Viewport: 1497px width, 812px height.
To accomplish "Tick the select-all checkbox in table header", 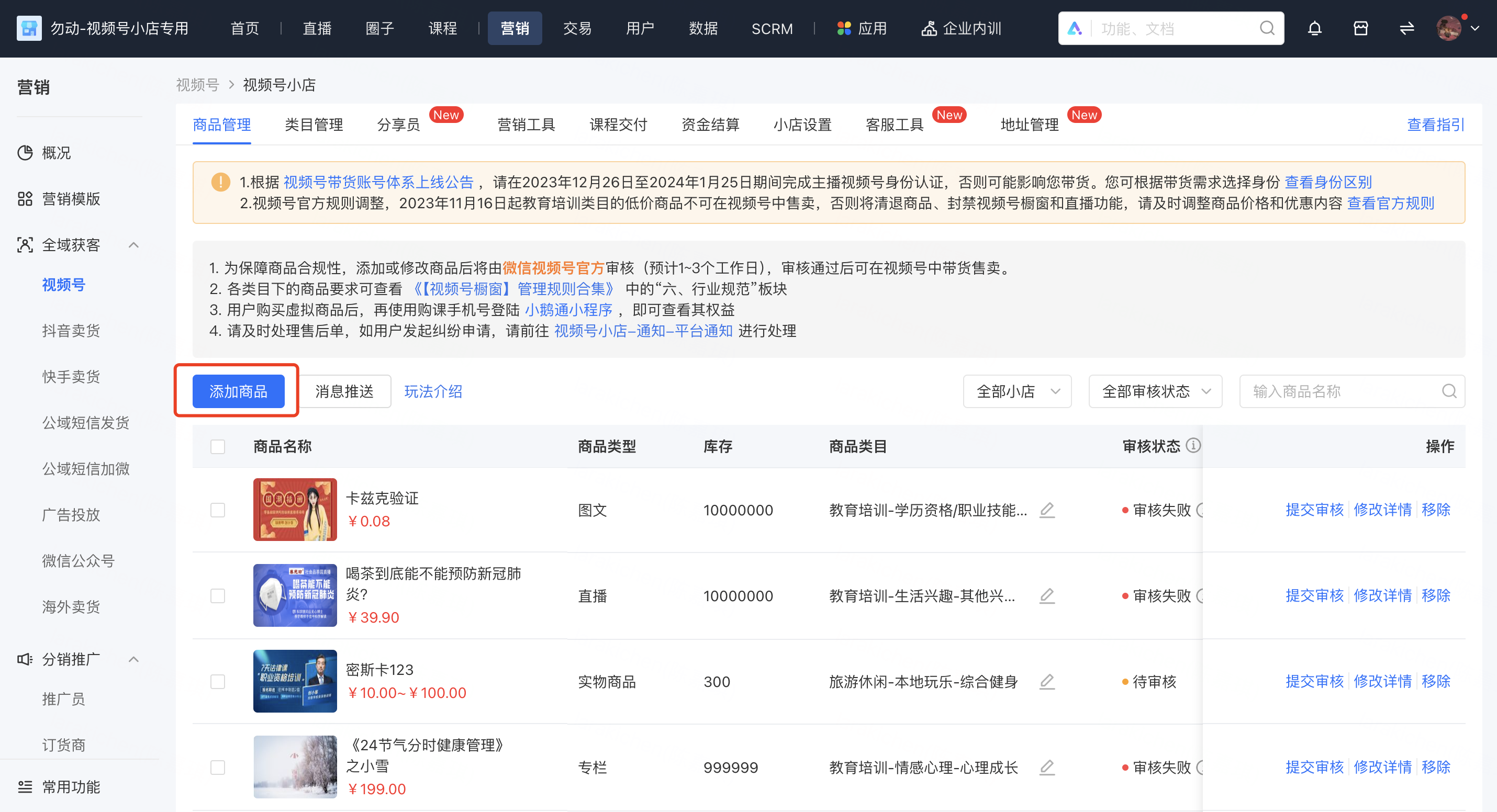I will pyautogui.click(x=217, y=446).
